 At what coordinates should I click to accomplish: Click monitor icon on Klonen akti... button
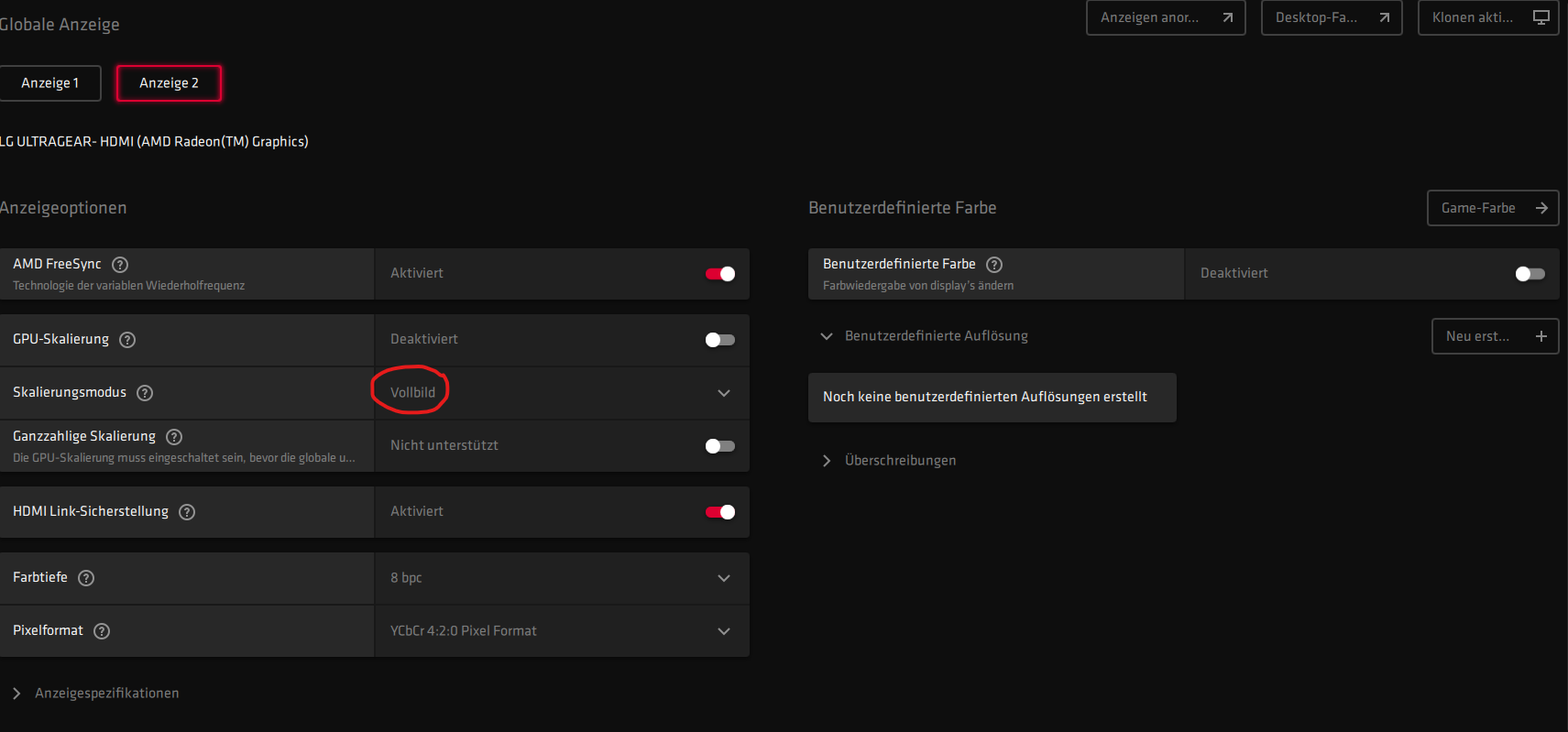1541,17
